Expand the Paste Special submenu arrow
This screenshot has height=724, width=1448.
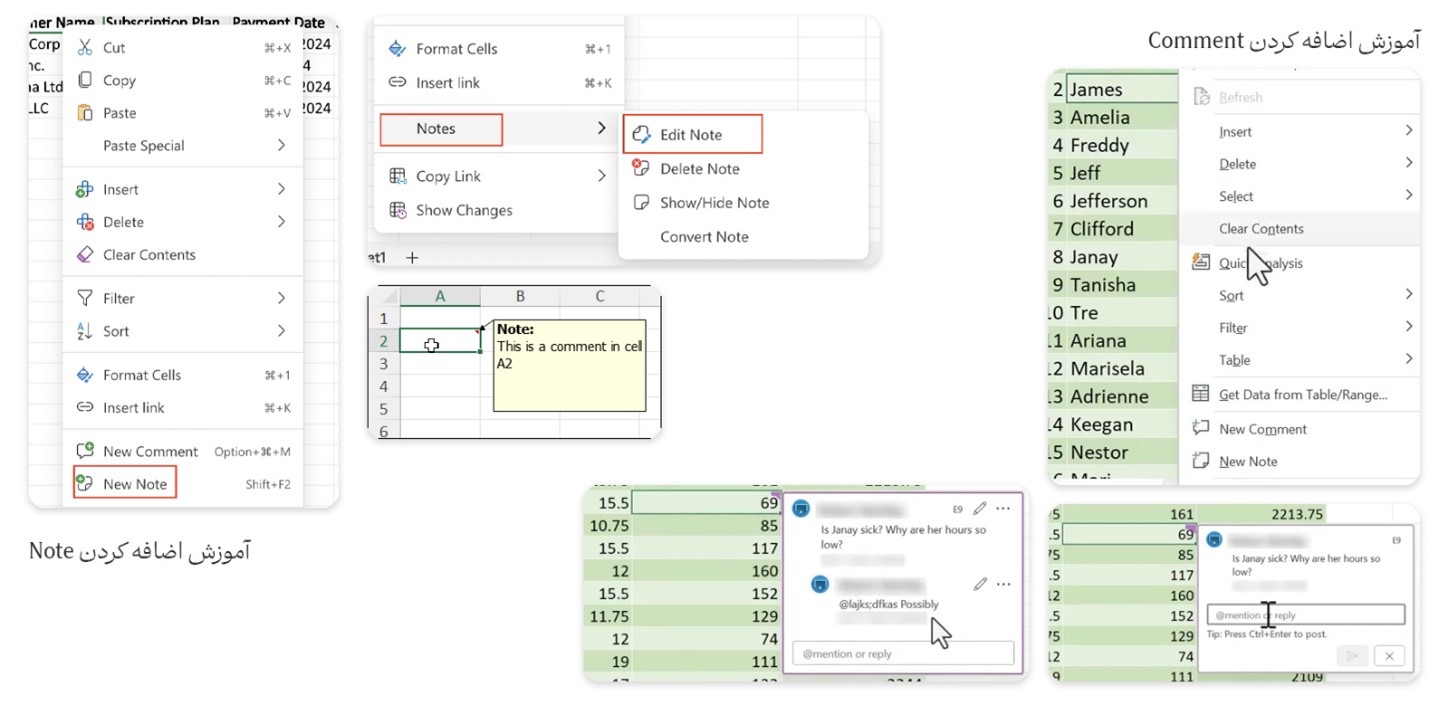pyautogui.click(x=281, y=146)
